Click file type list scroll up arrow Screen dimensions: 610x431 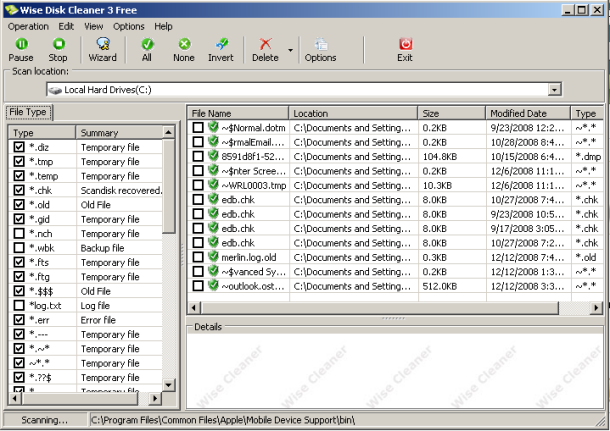pos(168,133)
